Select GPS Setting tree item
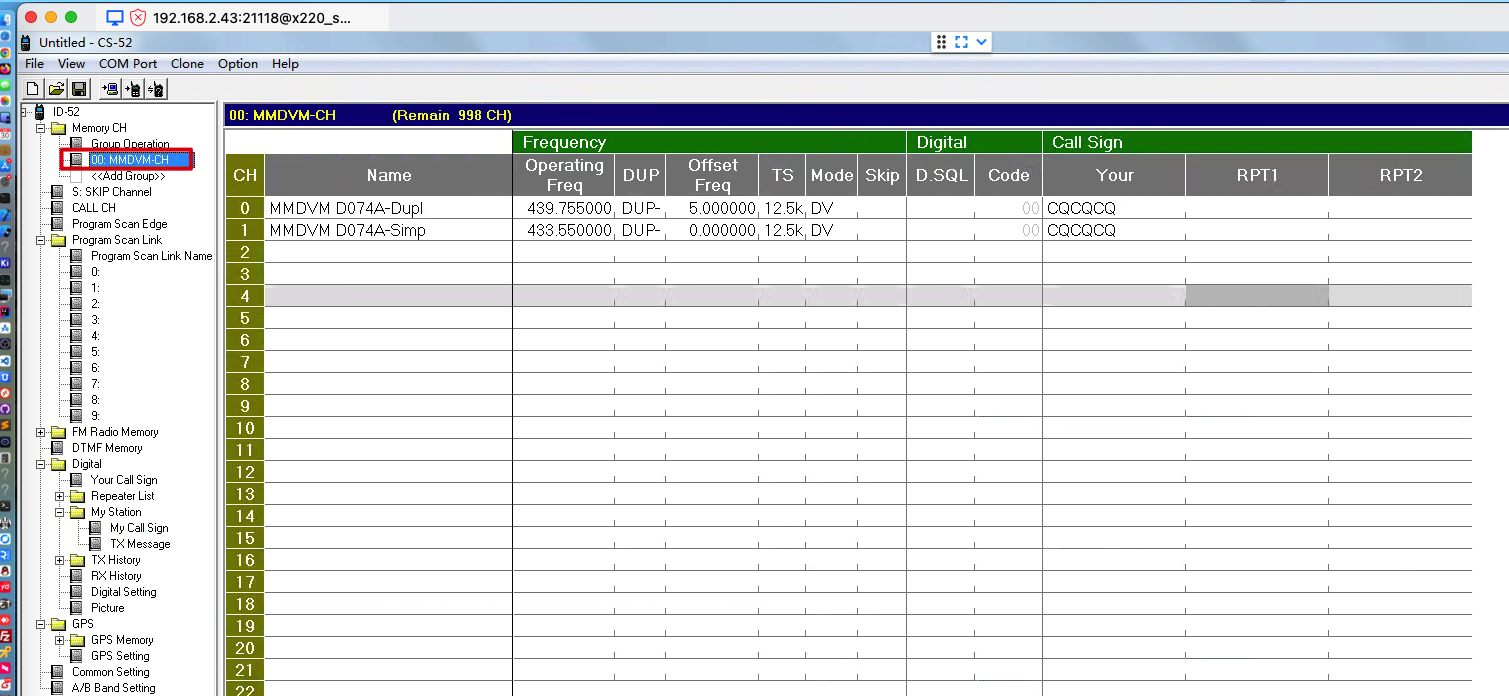This screenshot has width=1509, height=696. (120, 656)
